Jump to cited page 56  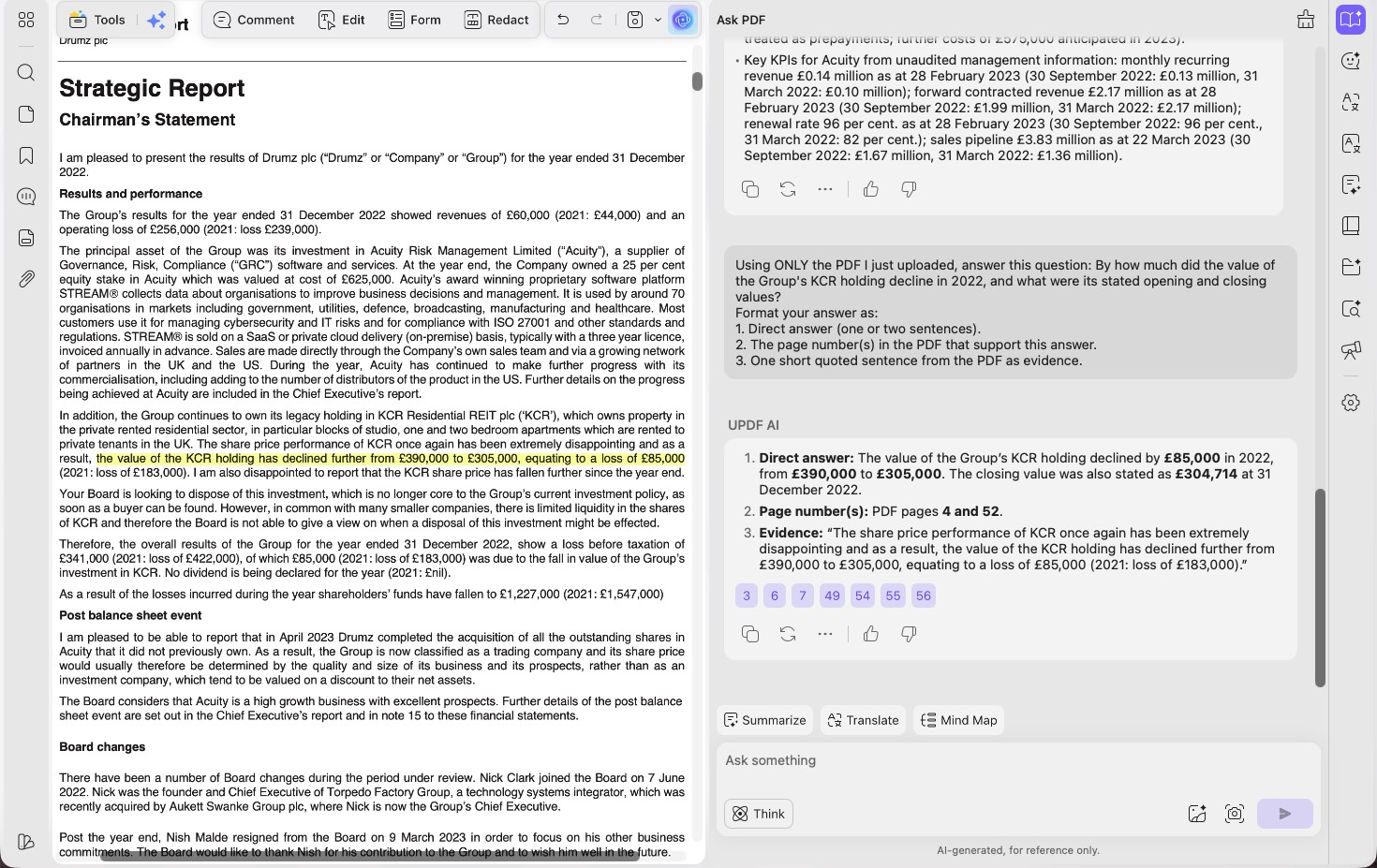[x=924, y=596]
